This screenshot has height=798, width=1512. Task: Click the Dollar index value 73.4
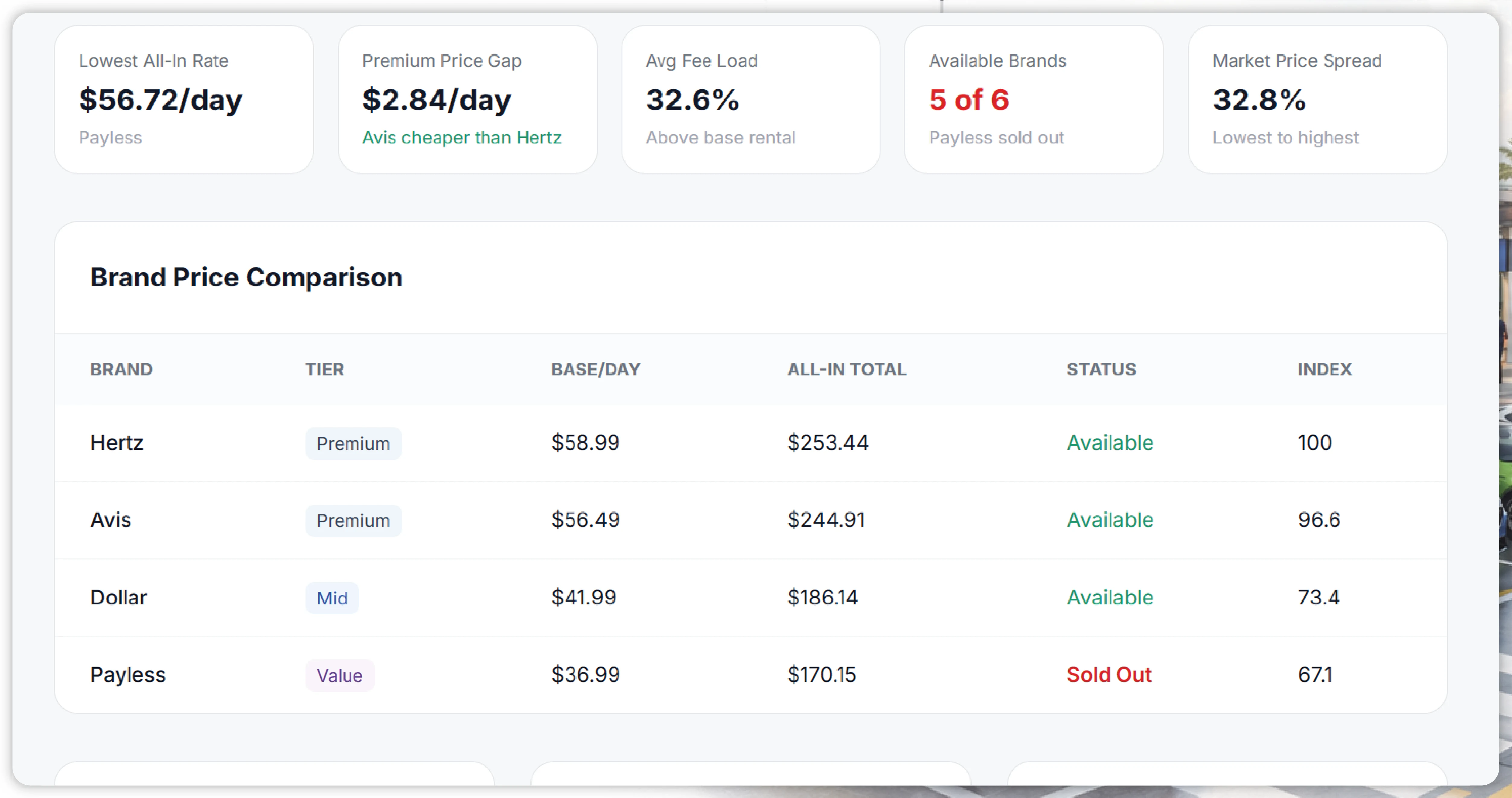tap(1318, 598)
